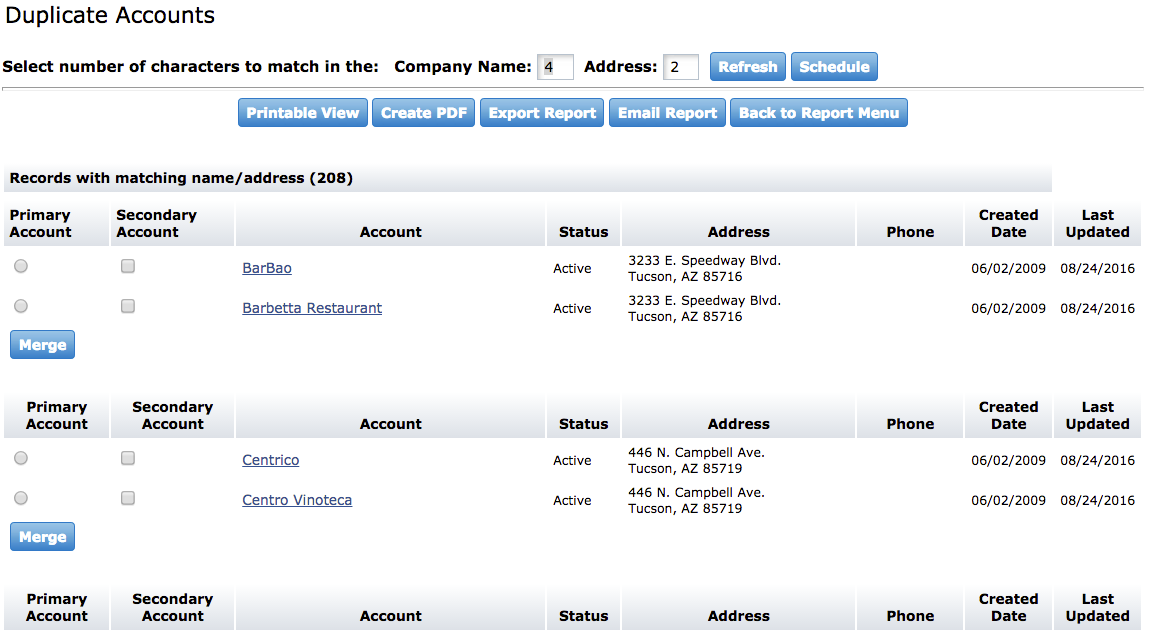The image size is (1157, 635).
Task: Click Barbetta Restaurant's created date 06/02/2009
Action: tap(1008, 308)
